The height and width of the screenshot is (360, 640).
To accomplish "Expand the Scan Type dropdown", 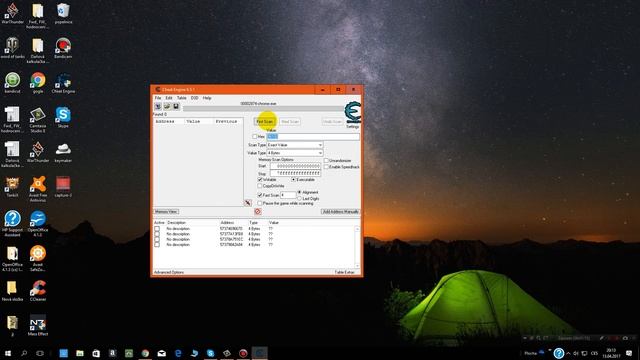I will tap(320, 145).
